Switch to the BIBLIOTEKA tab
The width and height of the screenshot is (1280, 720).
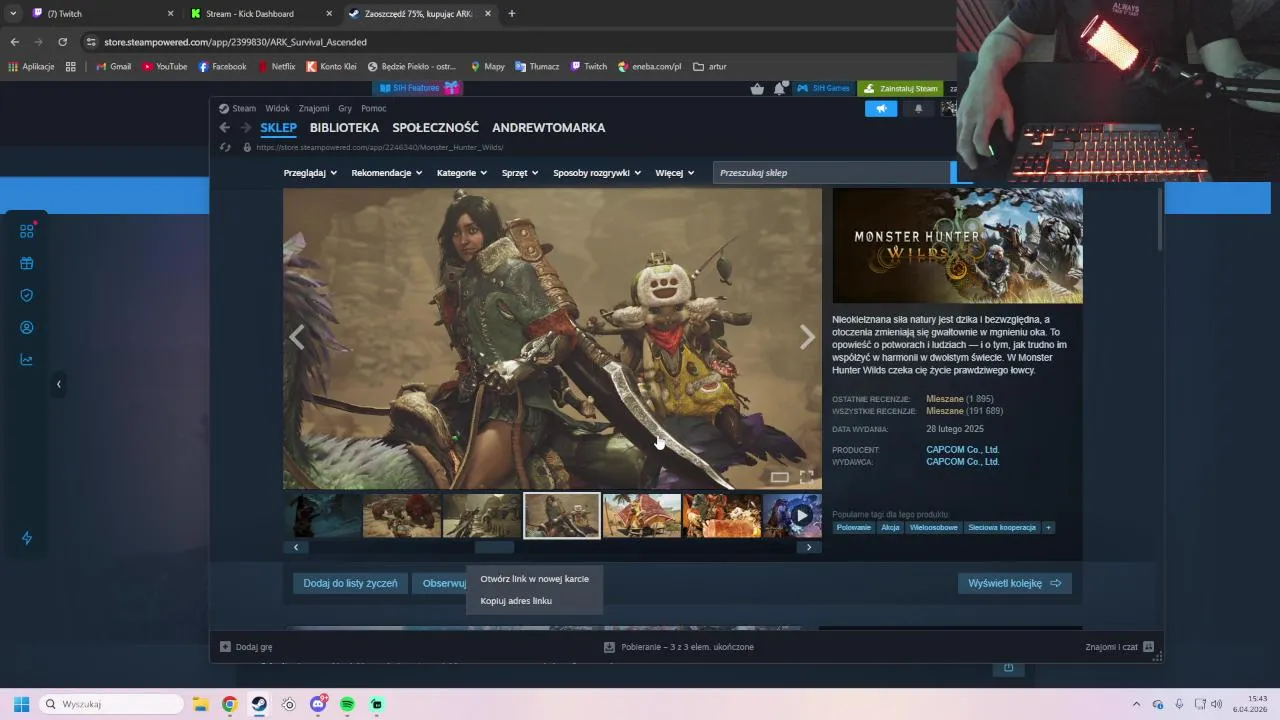[344, 128]
